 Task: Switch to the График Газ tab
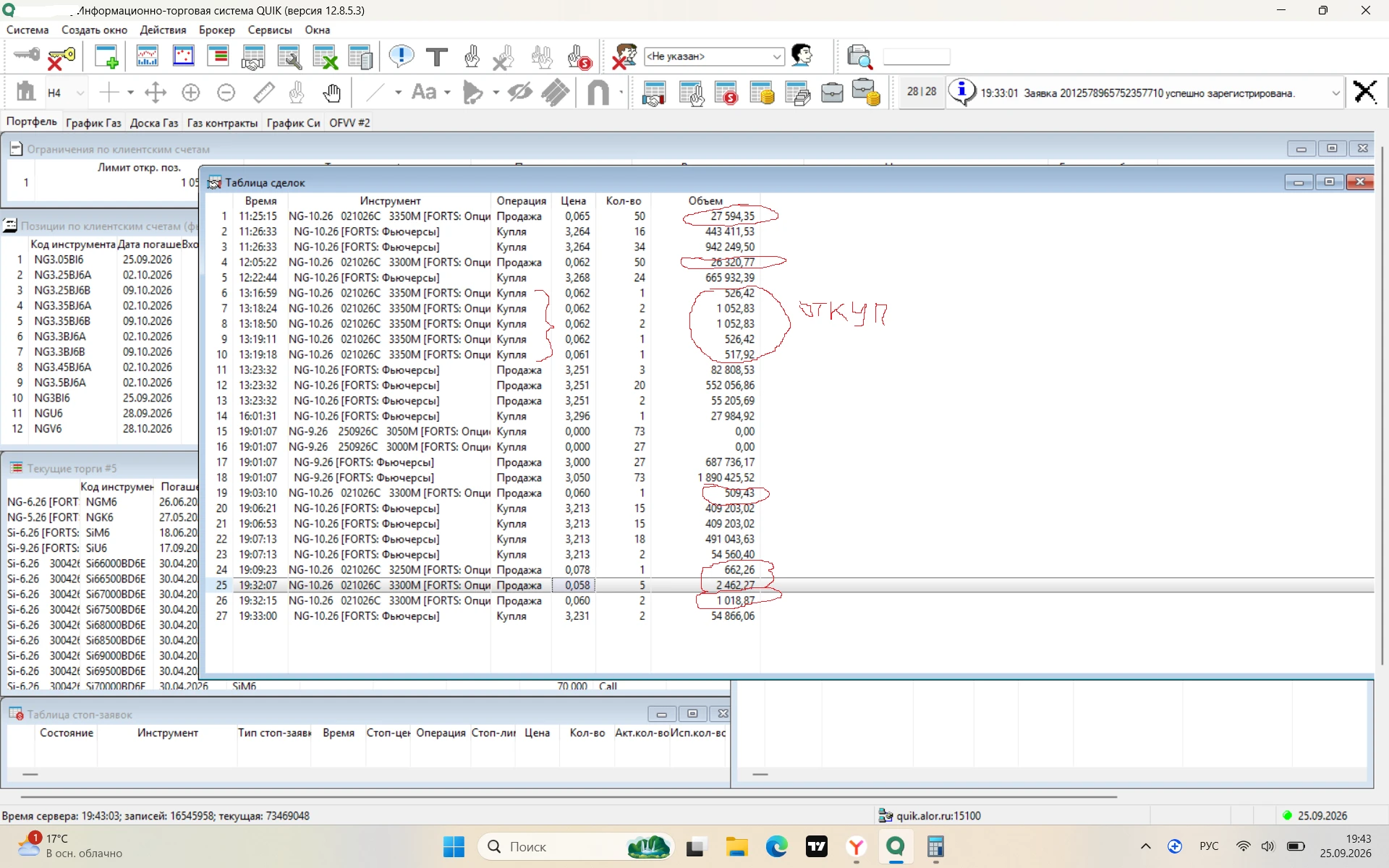[93, 123]
